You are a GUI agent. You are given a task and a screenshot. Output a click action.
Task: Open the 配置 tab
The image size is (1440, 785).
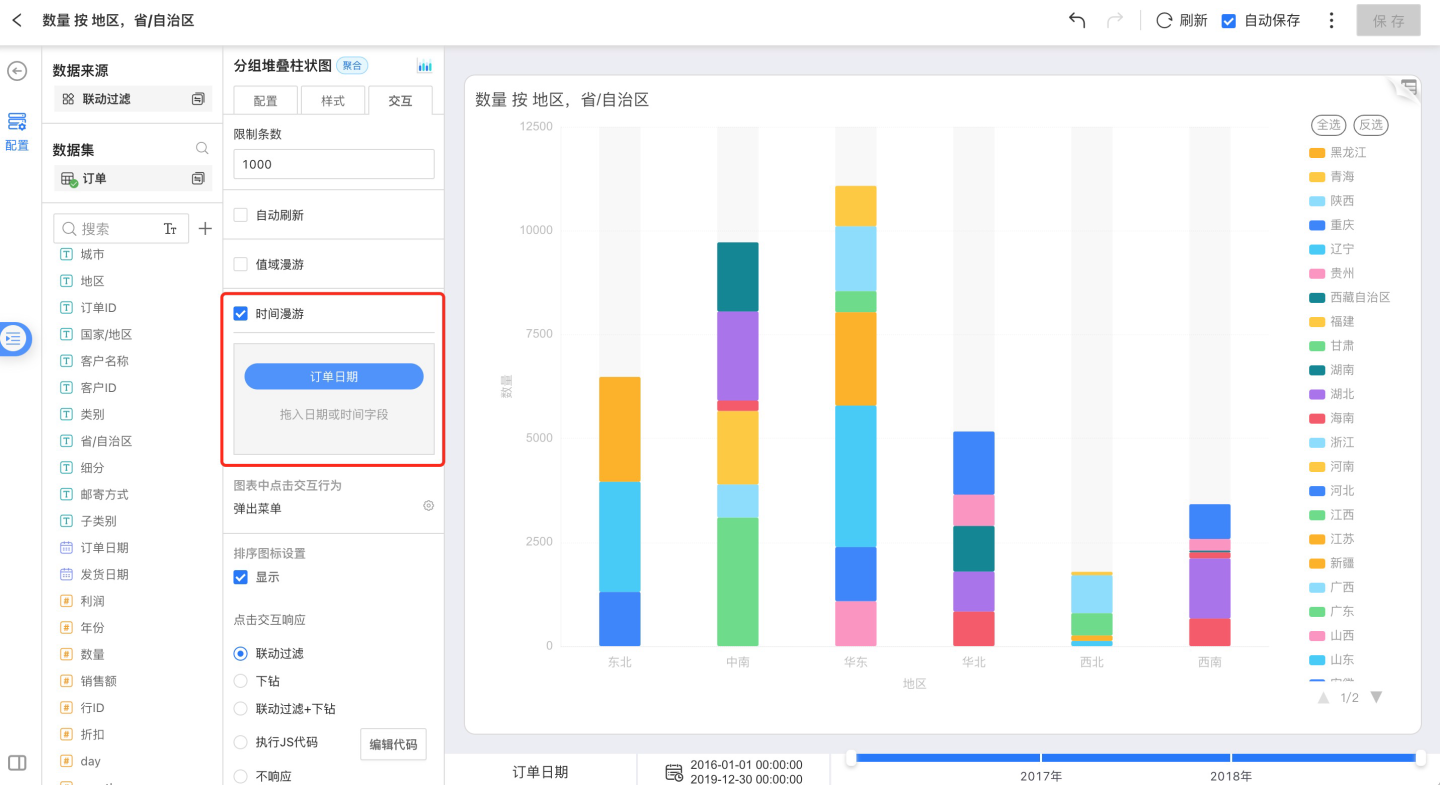coord(266,101)
